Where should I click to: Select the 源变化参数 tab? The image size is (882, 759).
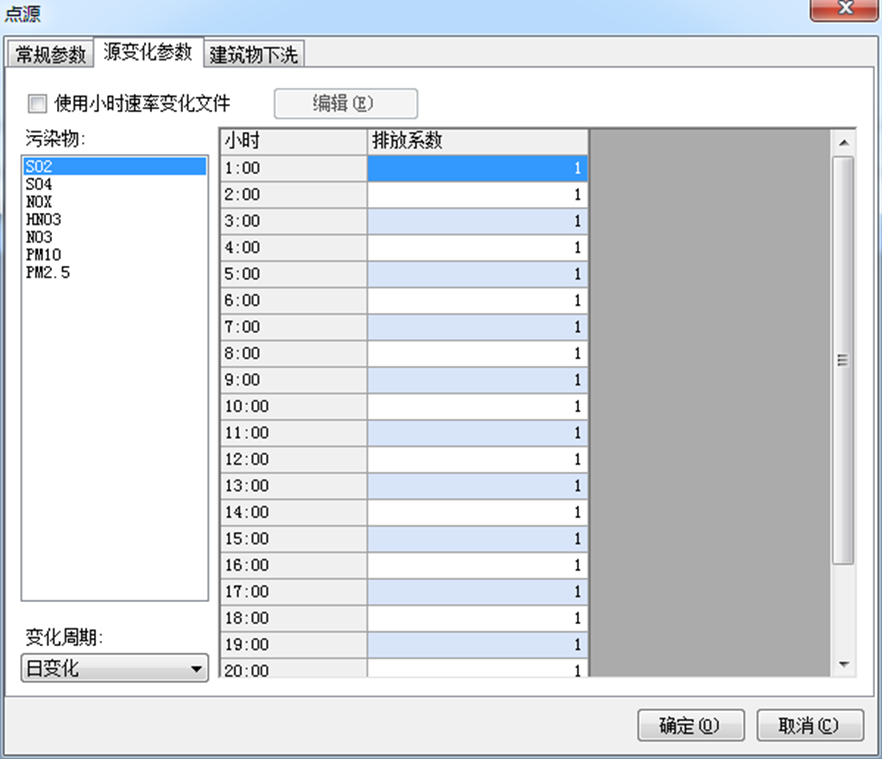tap(147, 53)
